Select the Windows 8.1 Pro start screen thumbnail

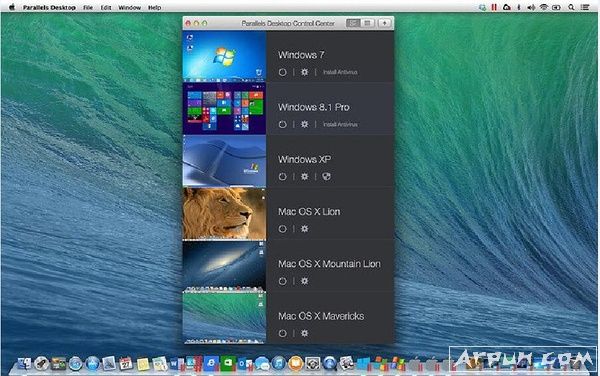pos(224,109)
